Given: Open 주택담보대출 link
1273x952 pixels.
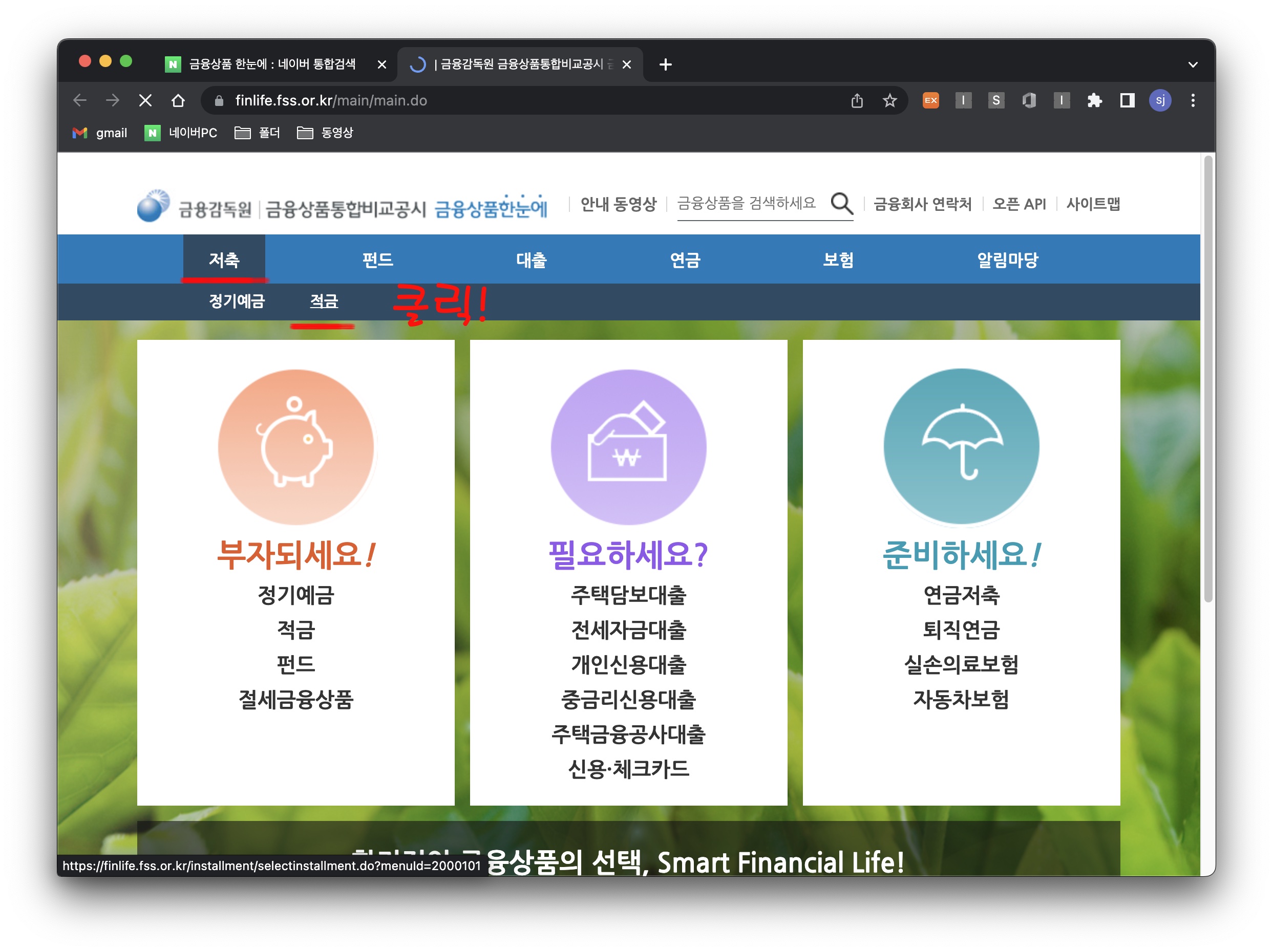Looking at the screenshot, I should [628, 595].
